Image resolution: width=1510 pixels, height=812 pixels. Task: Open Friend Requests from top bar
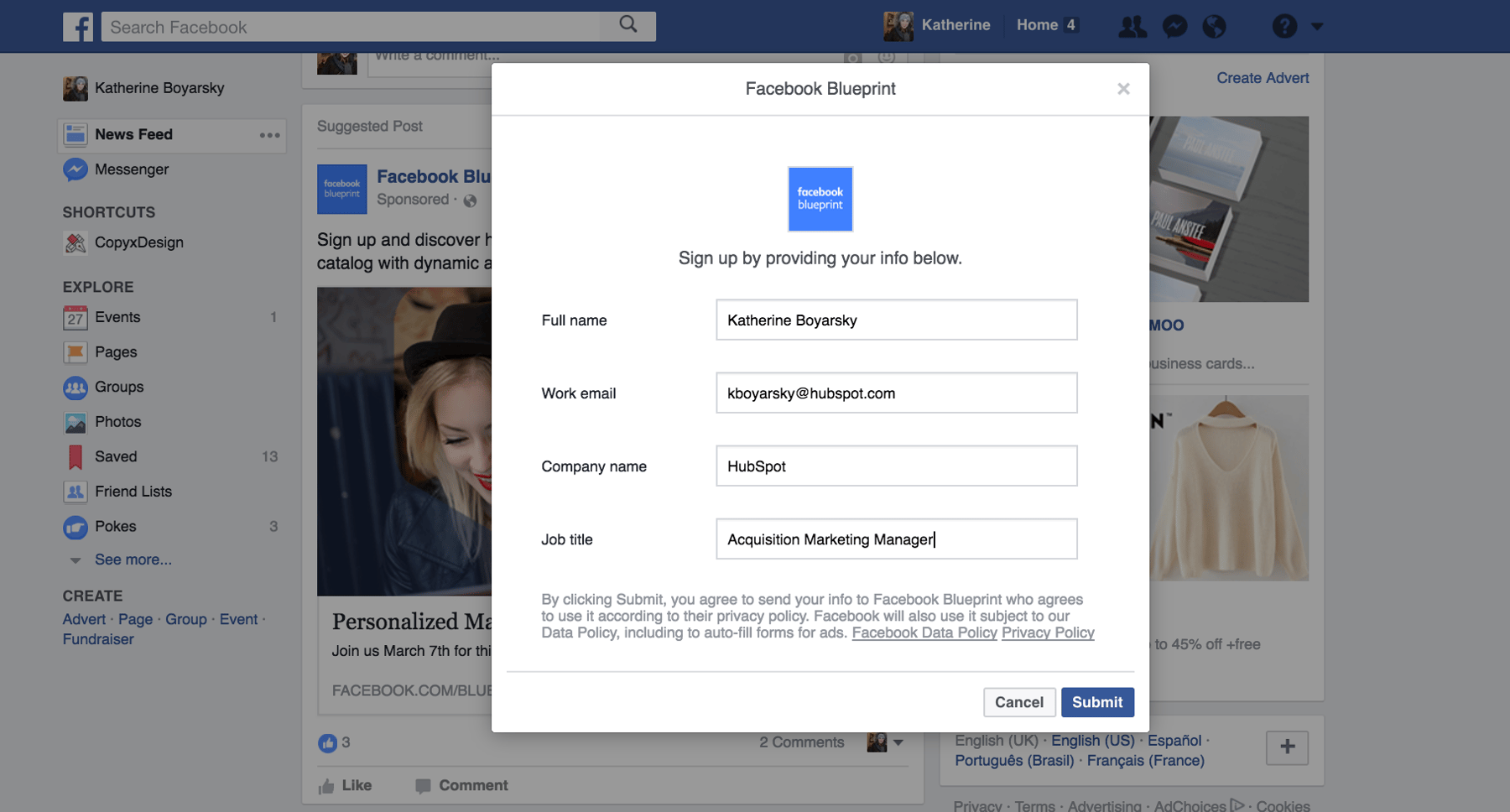(1132, 26)
